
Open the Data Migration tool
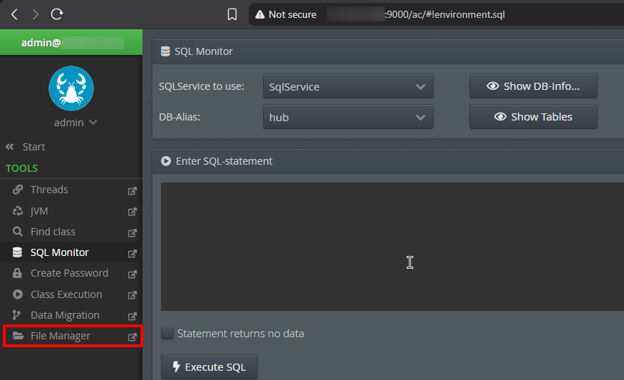pos(65,315)
